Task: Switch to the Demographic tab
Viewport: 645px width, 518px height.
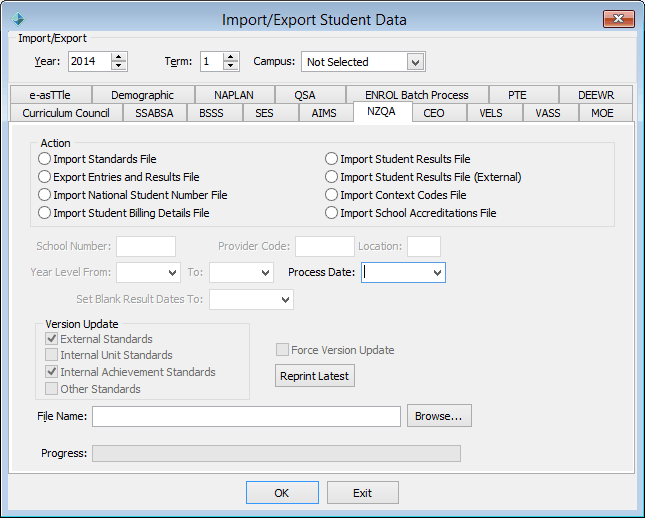Action: click(142, 95)
